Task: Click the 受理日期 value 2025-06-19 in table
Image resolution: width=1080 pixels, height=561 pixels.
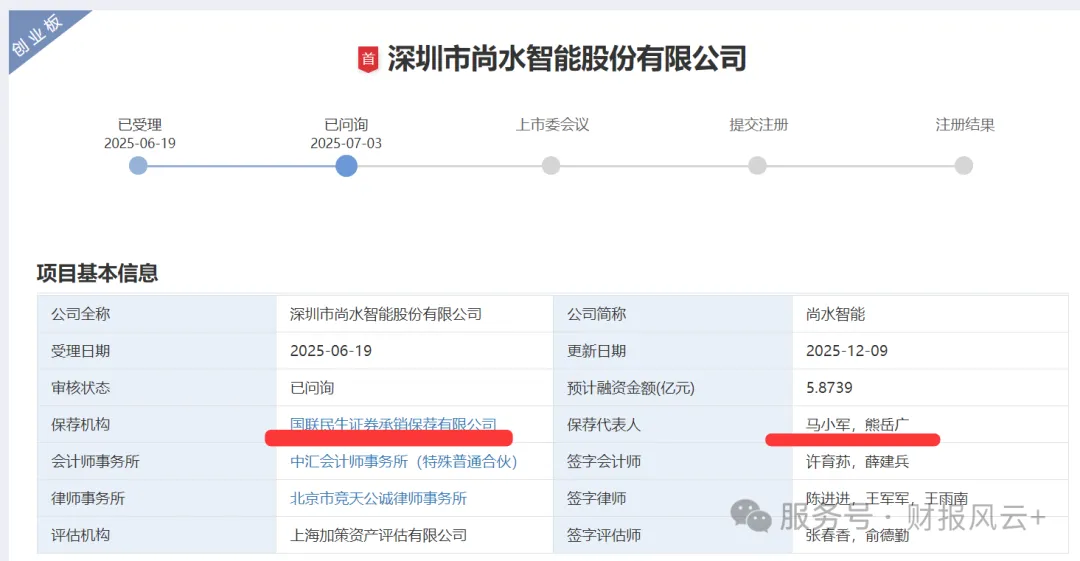Action: [415, 351]
